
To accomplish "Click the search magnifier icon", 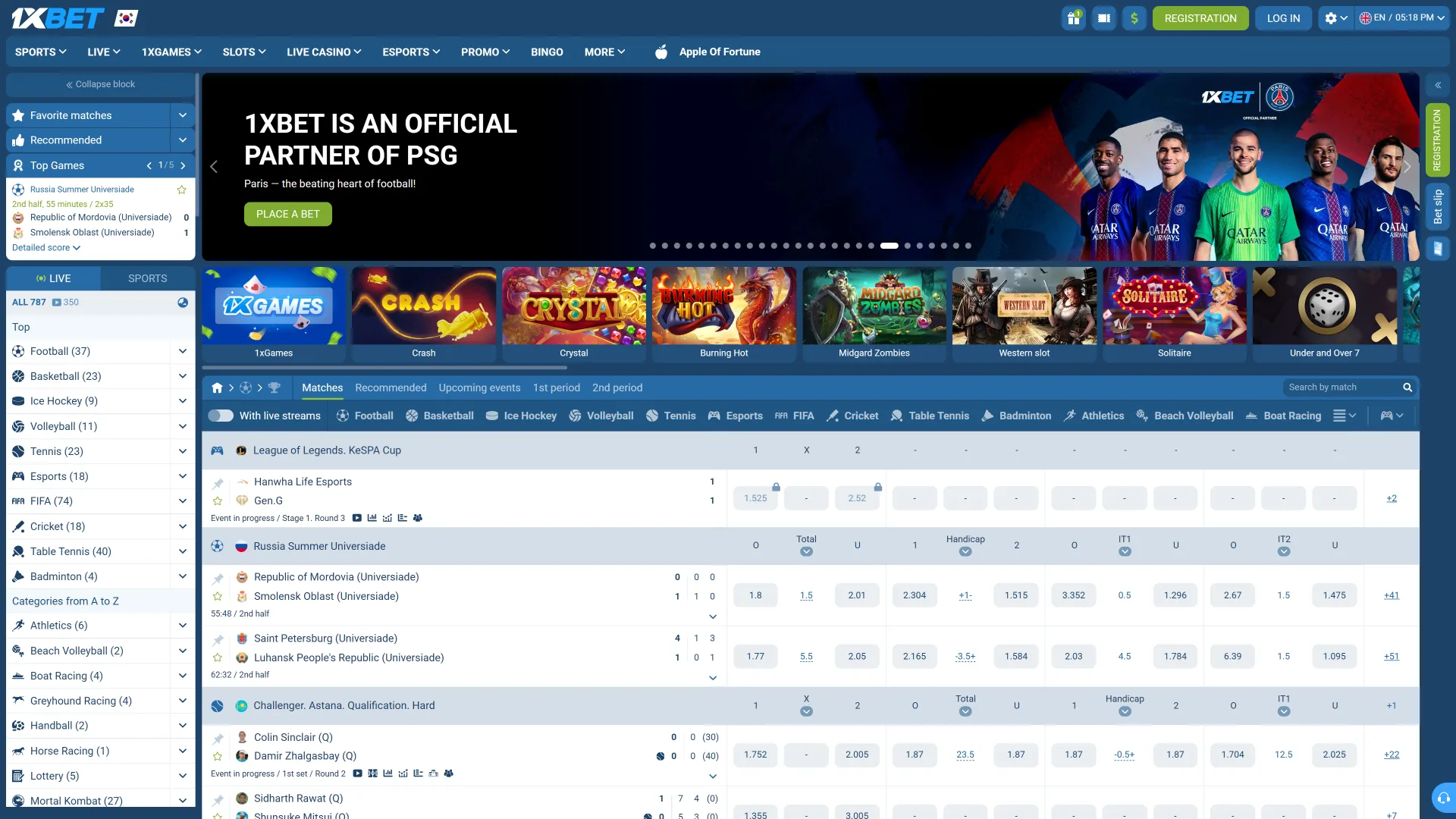I will [1407, 388].
